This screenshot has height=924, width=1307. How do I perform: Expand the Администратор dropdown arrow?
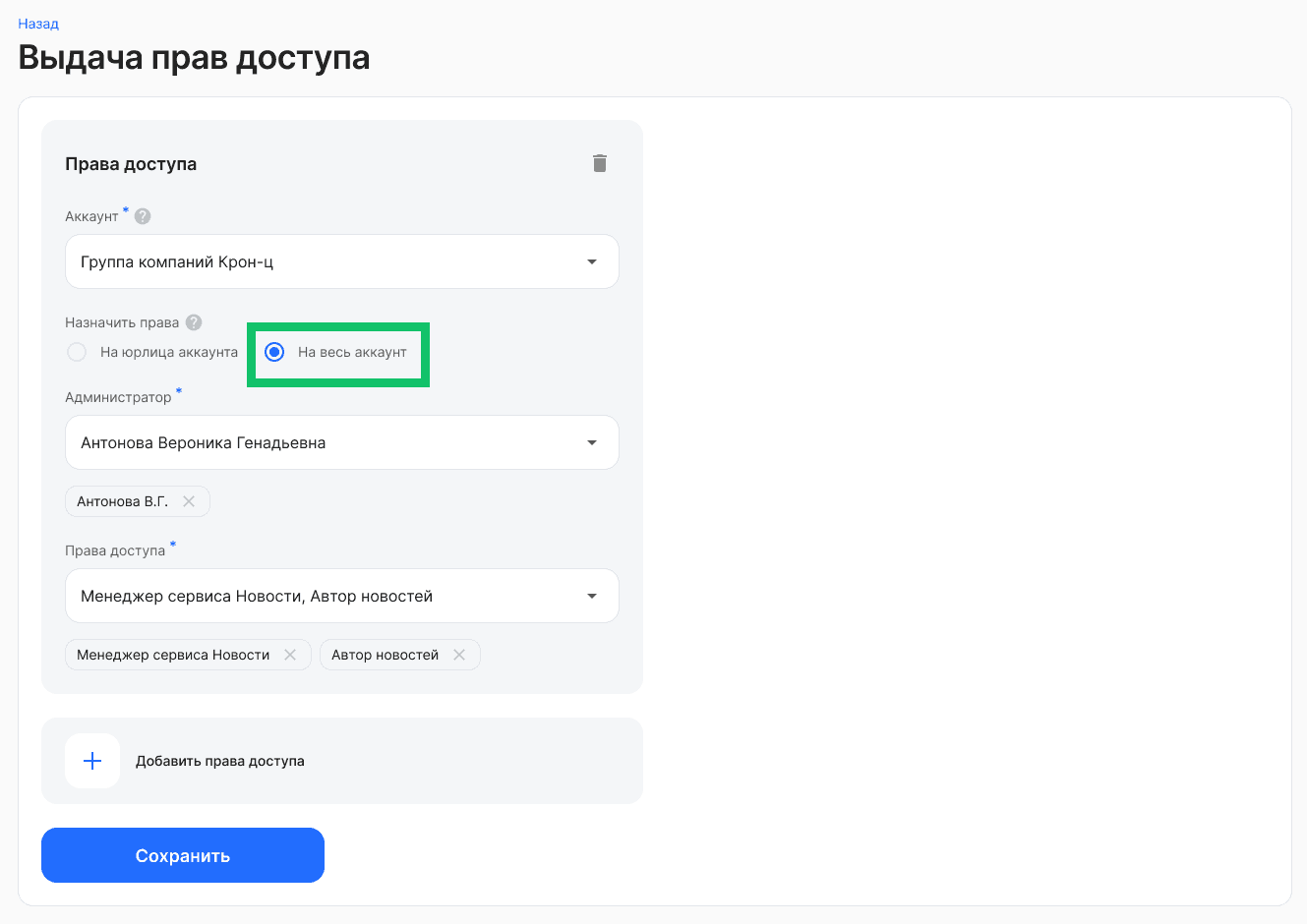point(592,442)
